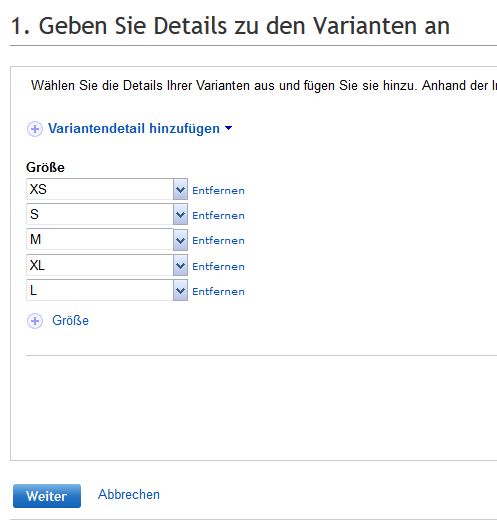This screenshot has width=497, height=529.
Task: Click the Abbrechen link
Action: click(x=129, y=495)
